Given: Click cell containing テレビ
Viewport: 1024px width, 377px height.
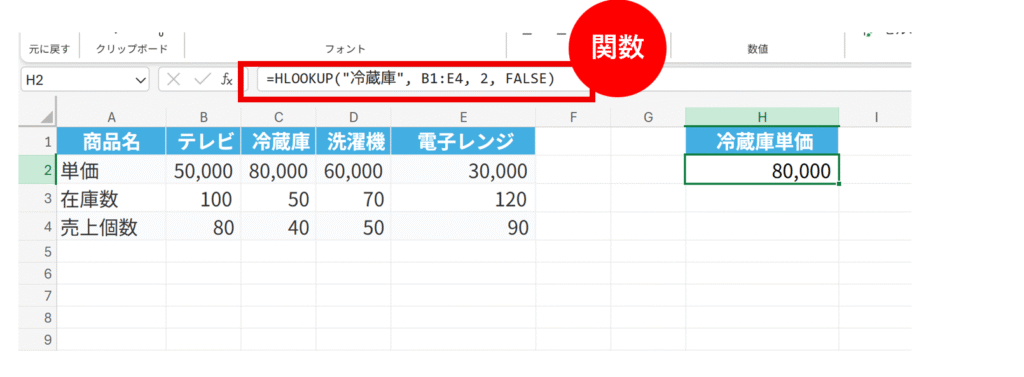Looking at the screenshot, I should 204,141.
